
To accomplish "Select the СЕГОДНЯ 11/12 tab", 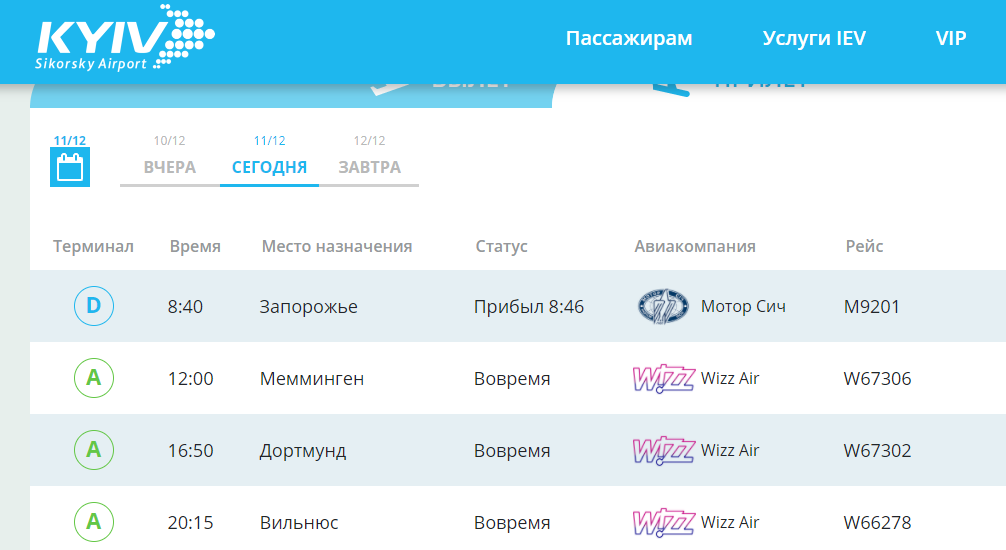I will (x=269, y=159).
